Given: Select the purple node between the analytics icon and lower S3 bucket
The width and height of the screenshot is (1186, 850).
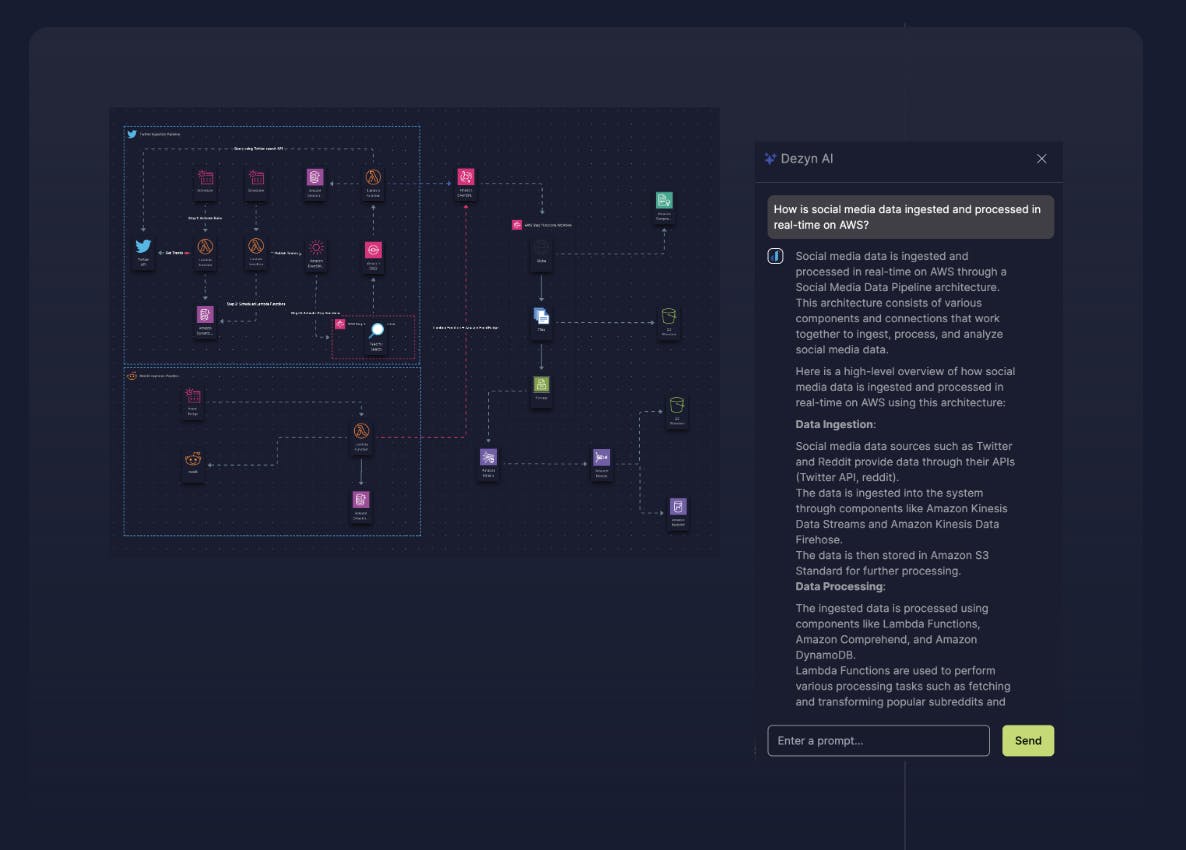Looking at the screenshot, I should tap(601, 457).
